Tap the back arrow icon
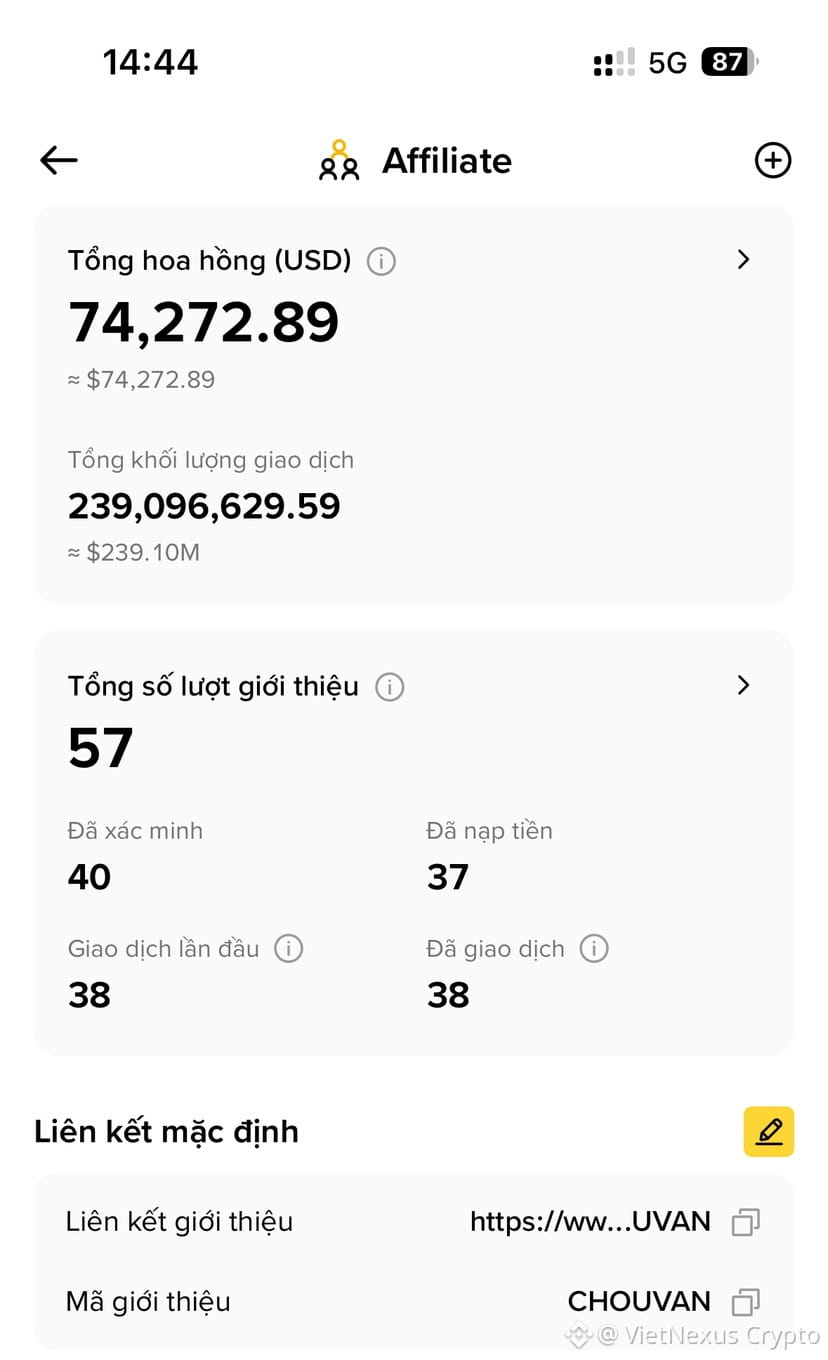 pos(59,160)
